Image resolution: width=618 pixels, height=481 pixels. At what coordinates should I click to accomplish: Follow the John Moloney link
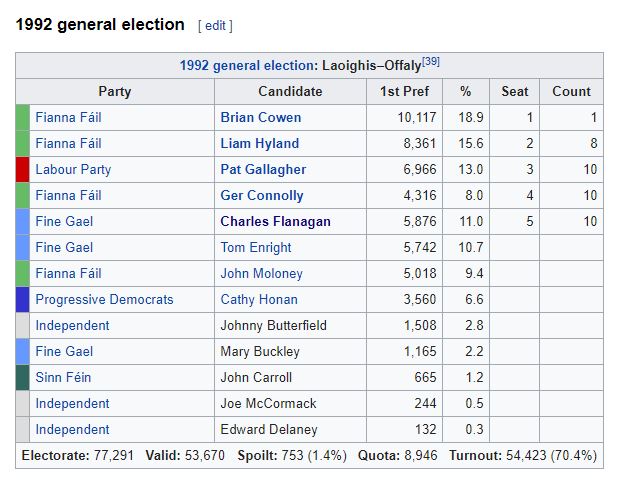tap(261, 274)
